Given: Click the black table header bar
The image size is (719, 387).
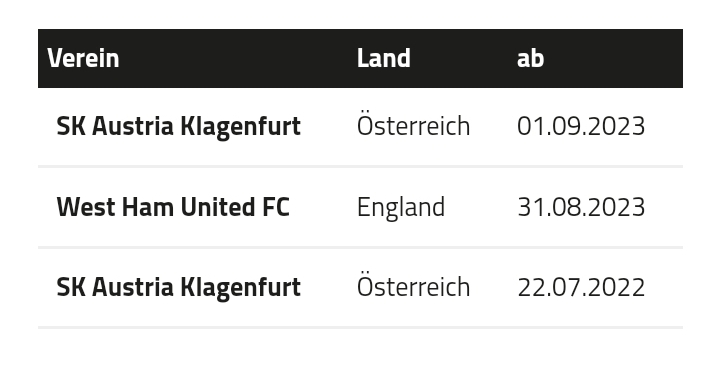Looking at the screenshot, I should tap(360, 58).
